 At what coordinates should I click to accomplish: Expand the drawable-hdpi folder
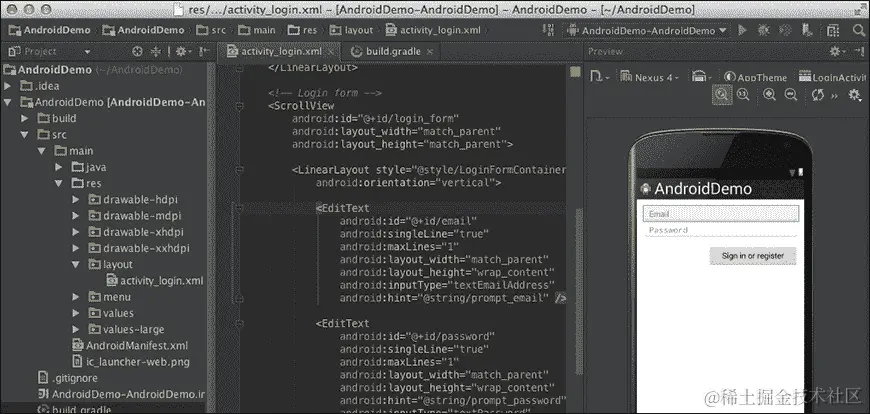coord(76,199)
